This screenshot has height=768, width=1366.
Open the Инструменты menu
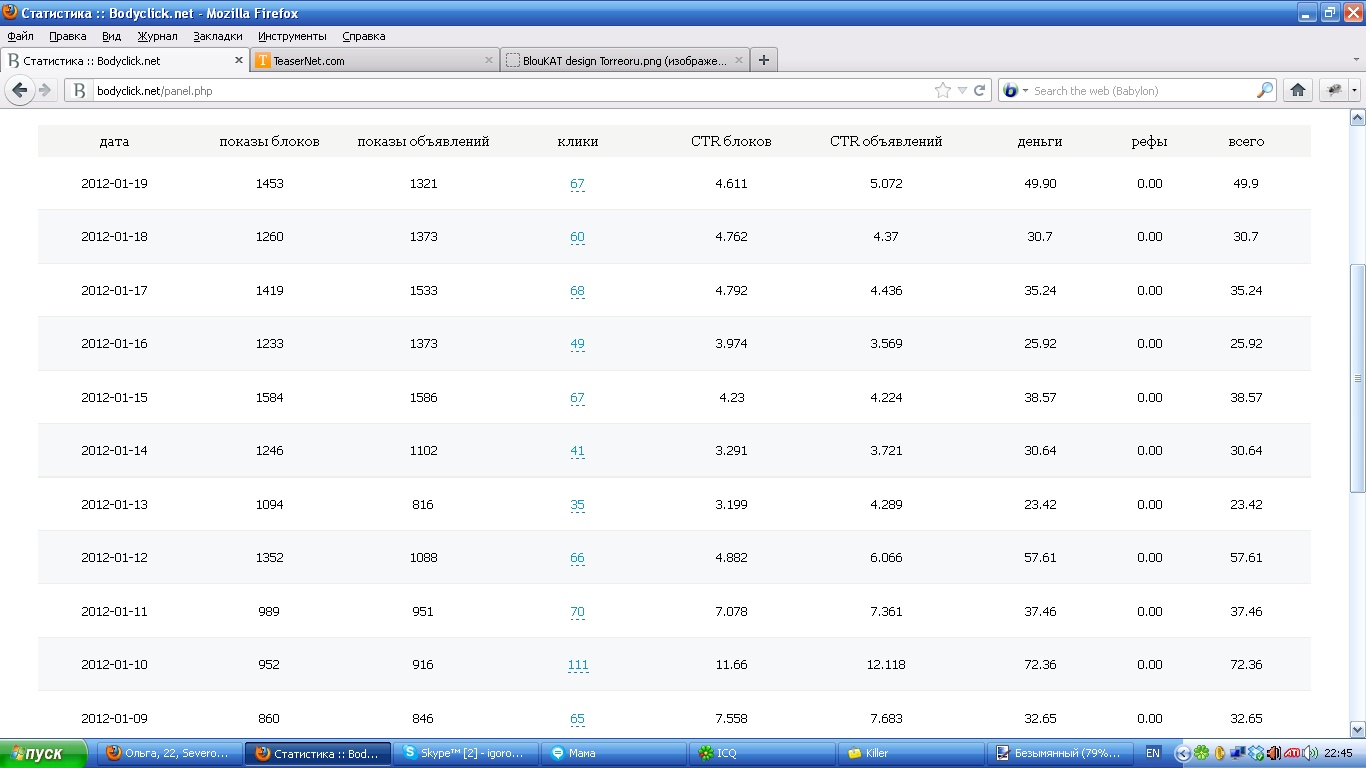tap(292, 36)
